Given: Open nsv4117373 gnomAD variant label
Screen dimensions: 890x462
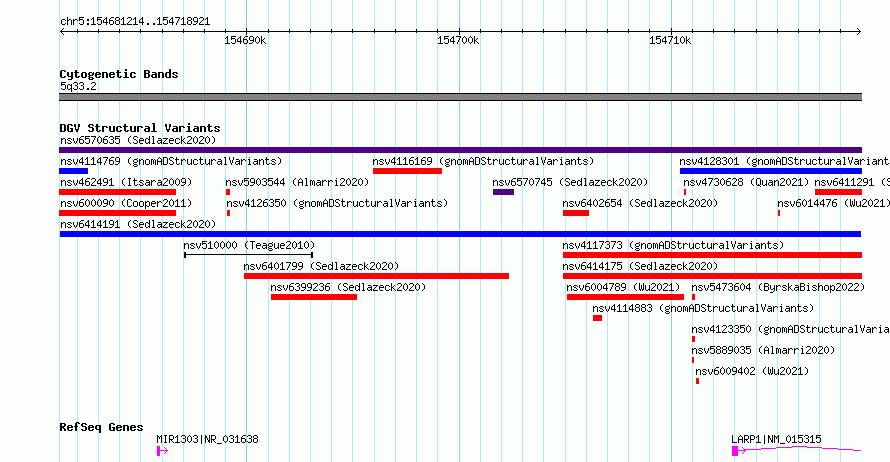Looking at the screenshot, I should [673, 245].
